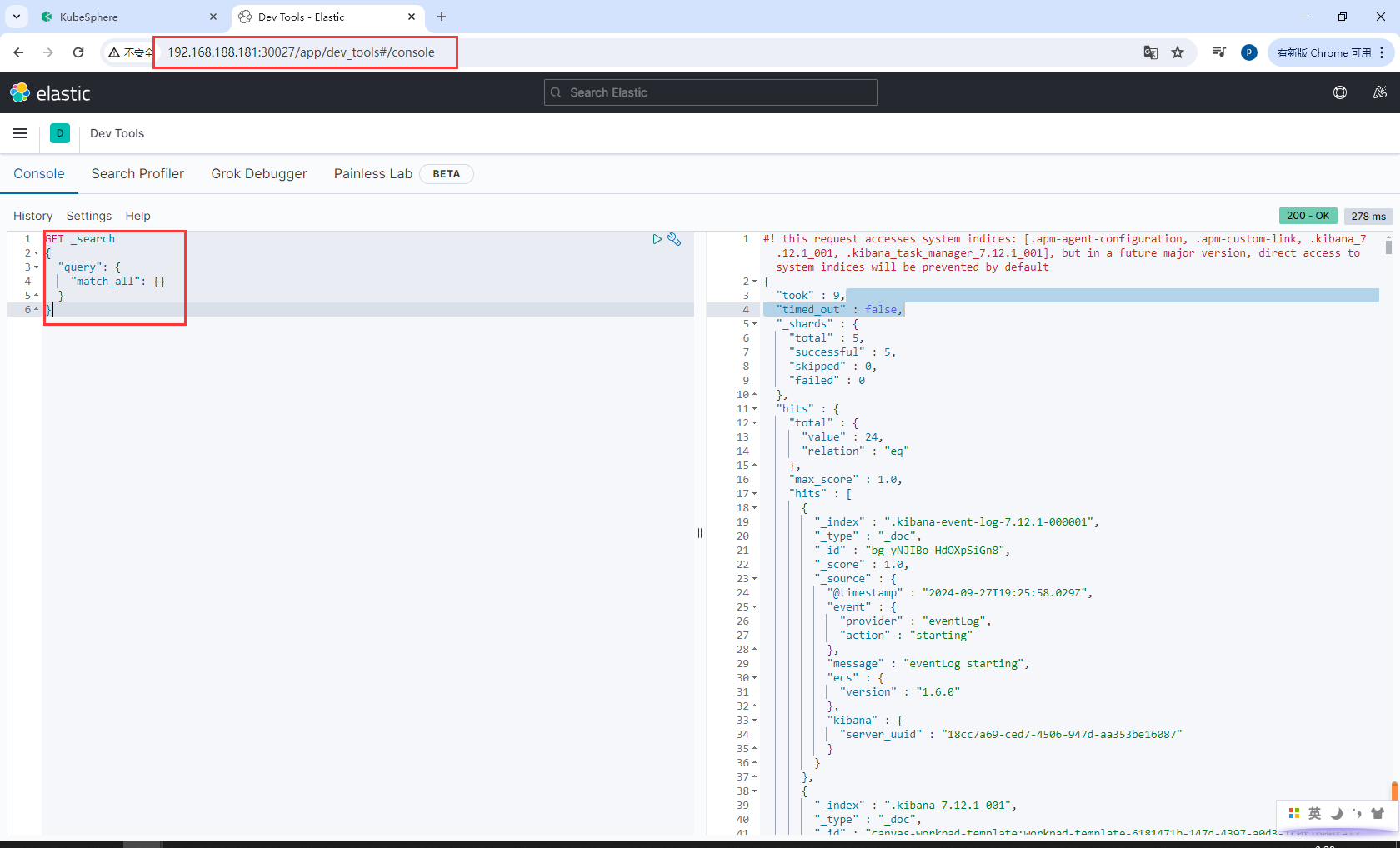Click the green D space avatar
This screenshot has height=848, width=1400.
[x=60, y=133]
